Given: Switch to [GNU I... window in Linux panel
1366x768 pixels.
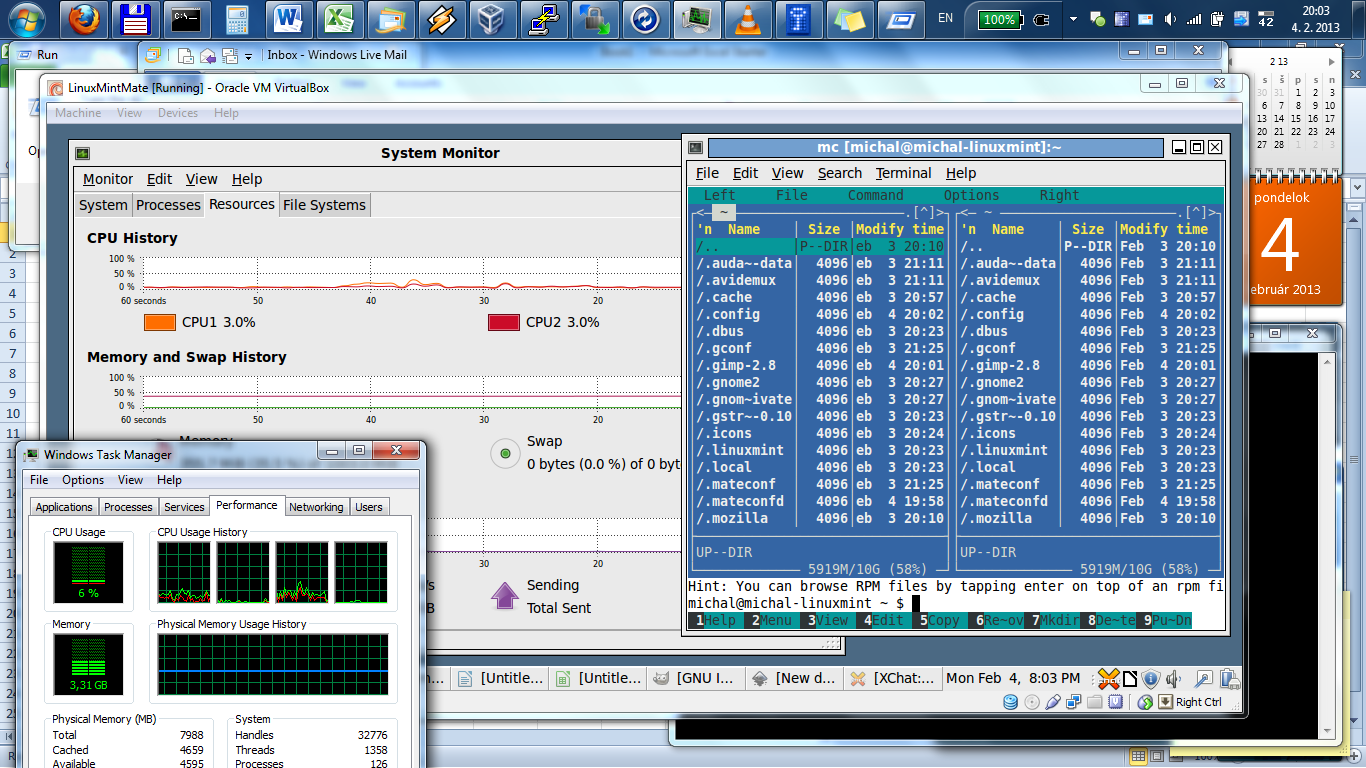Looking at the screenshot, I should click(x=695, y=678).
